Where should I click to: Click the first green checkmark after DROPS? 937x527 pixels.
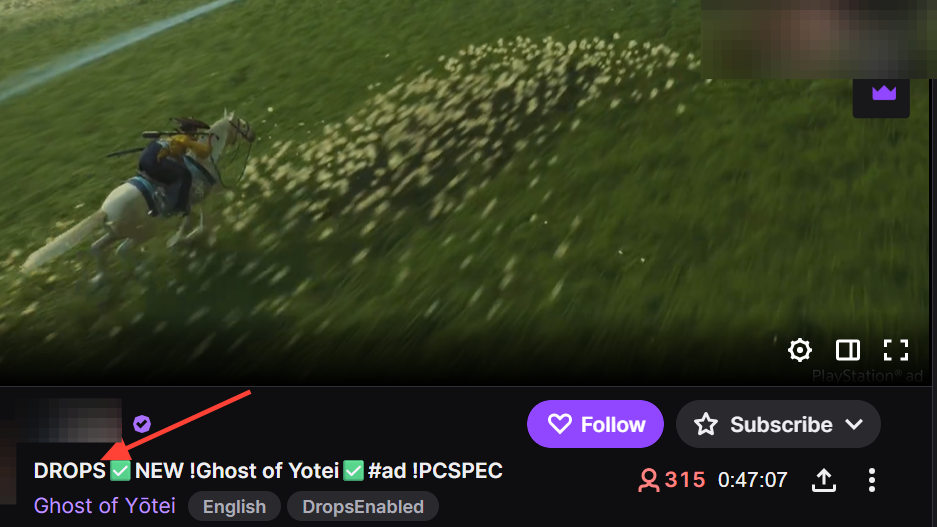point(121,471)
